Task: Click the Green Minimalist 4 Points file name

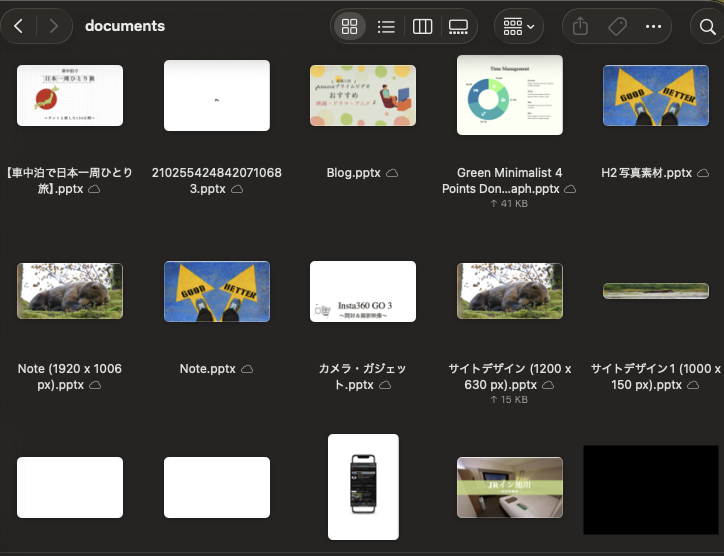Action: [x=501, y=181]
